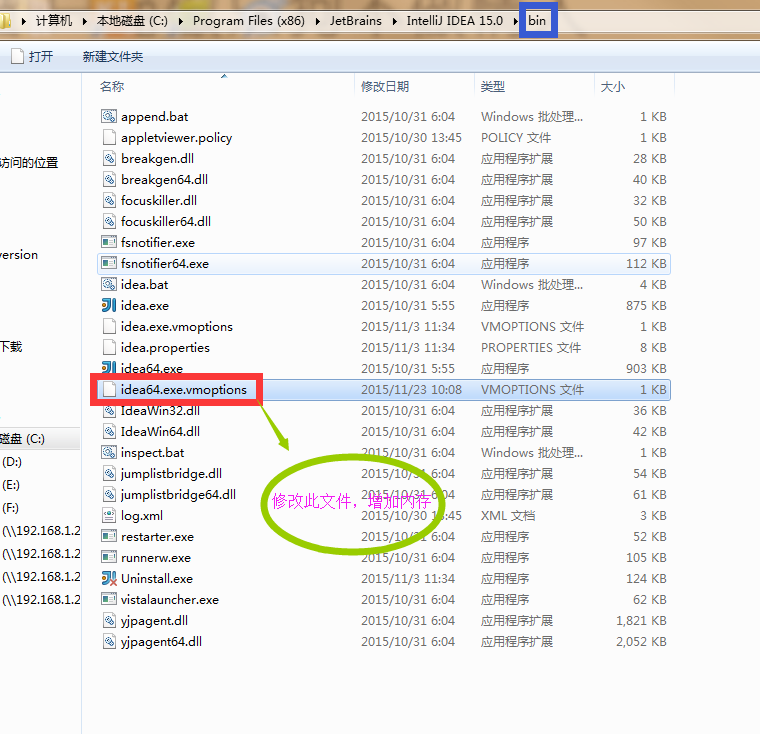Click the inspect.bat file icon

pos(109,452)
